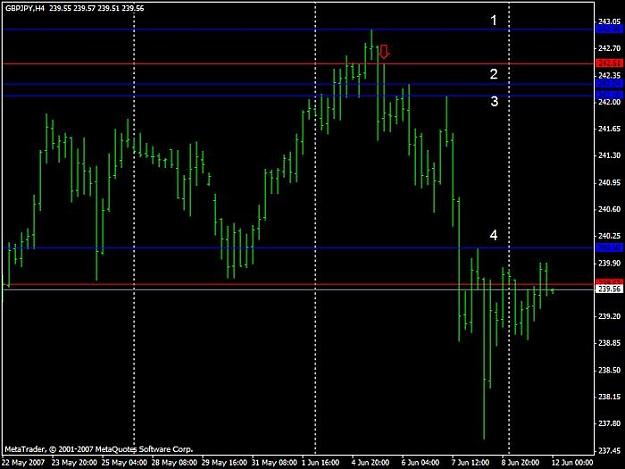Select the white 239.56 current price tag
The width and height of the screenshot is (625, 469).
609,289
